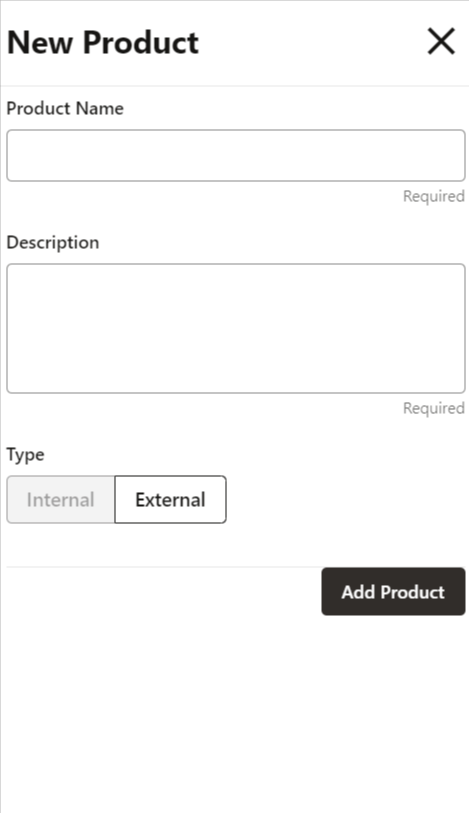Close the New Product panel with X
The height and width of the screenshot is (813, 470).
(441, 41)
